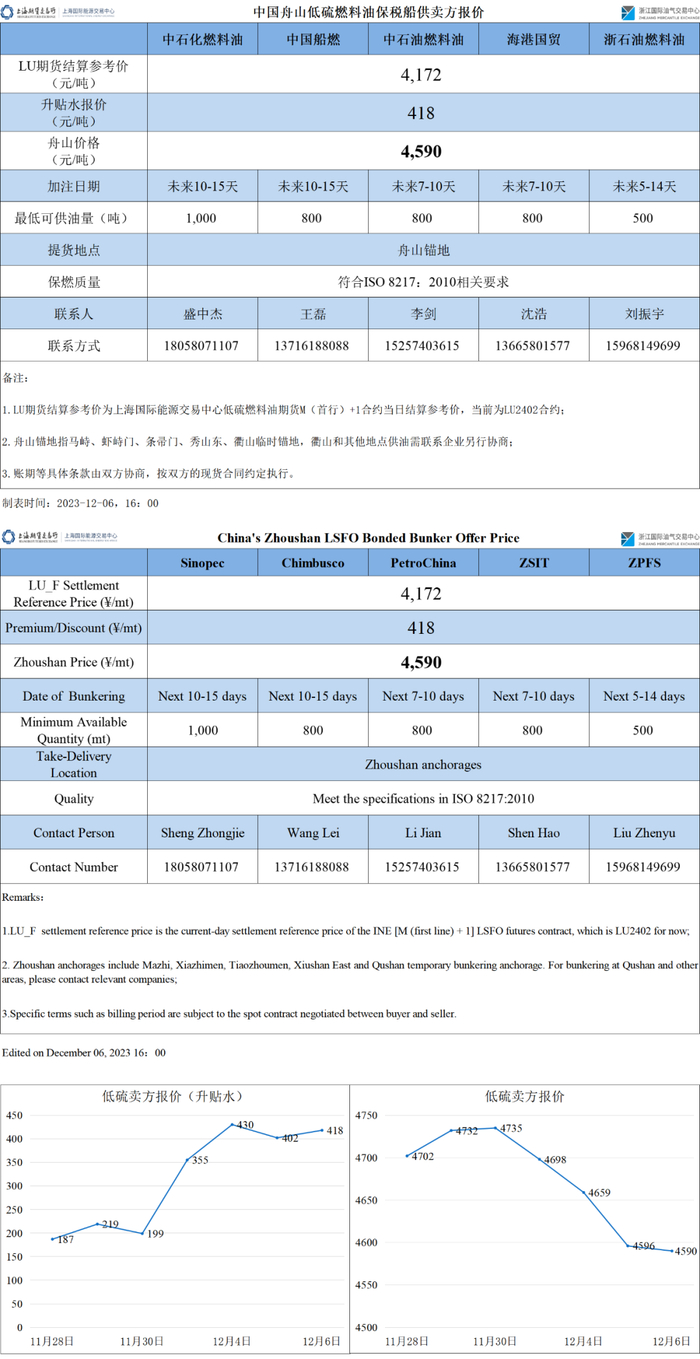Click the bold 4,590 price in Chinese table
The height and width of the screenshot is (1359, 700).
(x=421, y=152)
